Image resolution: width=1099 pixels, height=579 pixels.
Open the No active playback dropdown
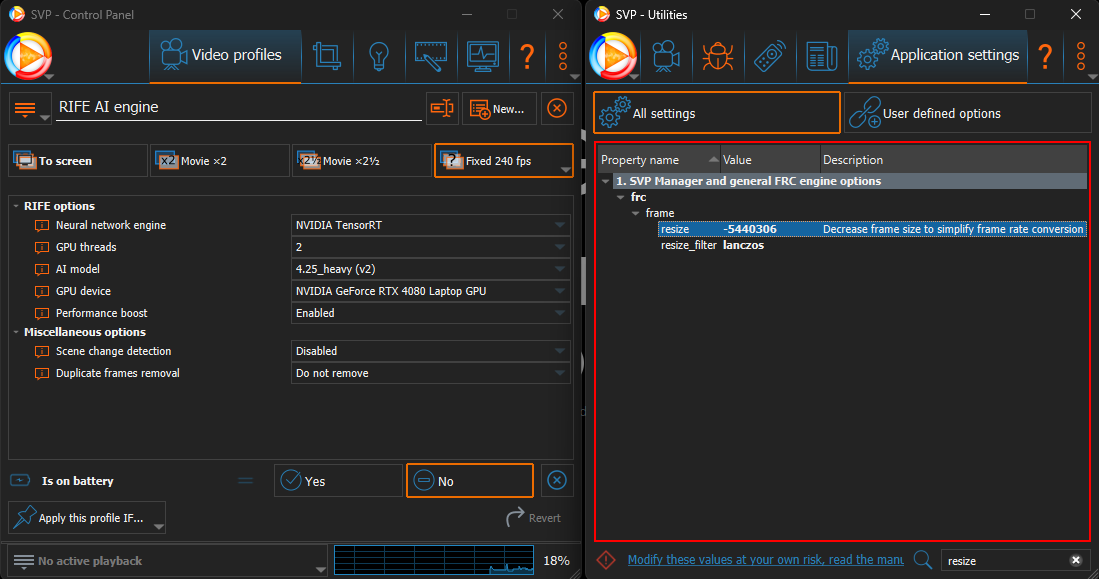(x=167, y=561)
